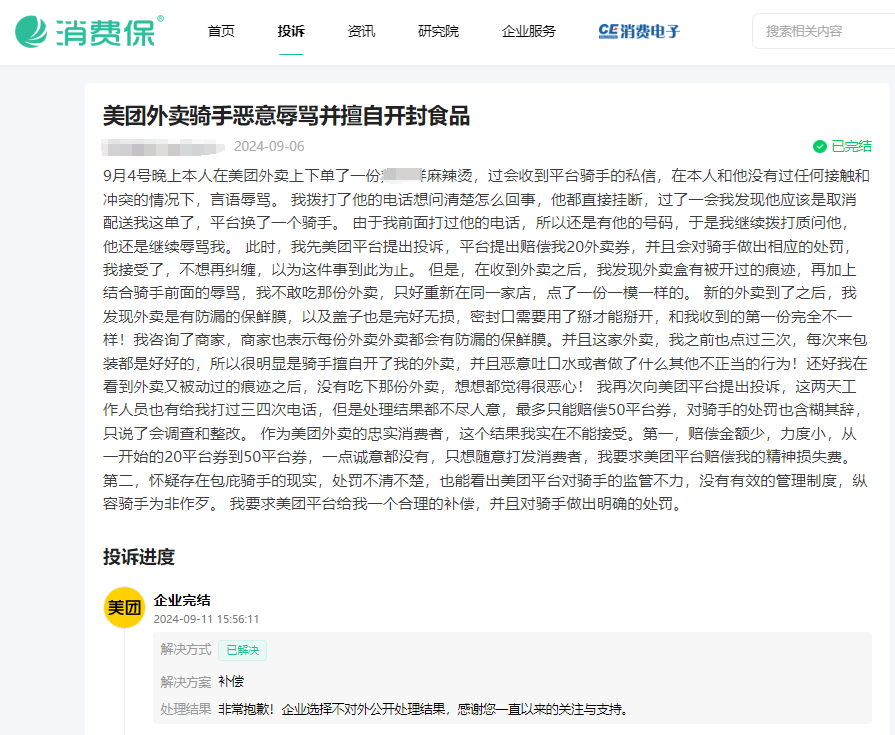
Task: Switch to the 投诉 tab
Action: click(291, 31)
